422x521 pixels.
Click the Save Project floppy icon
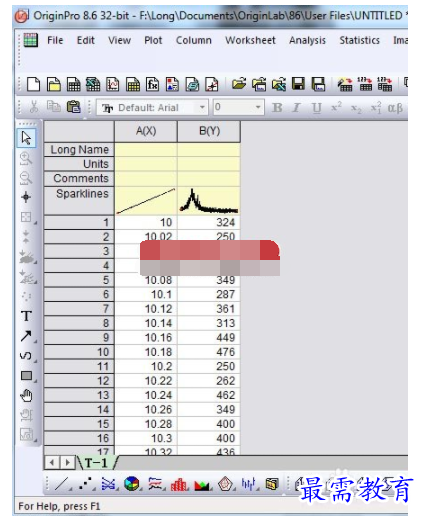click(x=298, y=84)
